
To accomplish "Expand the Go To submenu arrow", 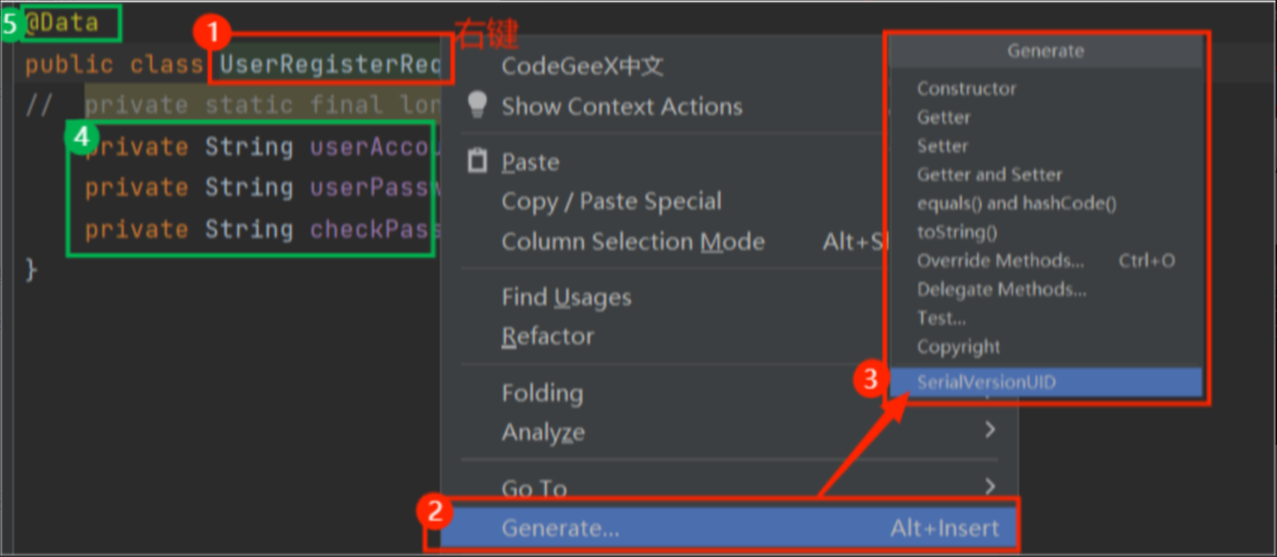I will [990, 487].
